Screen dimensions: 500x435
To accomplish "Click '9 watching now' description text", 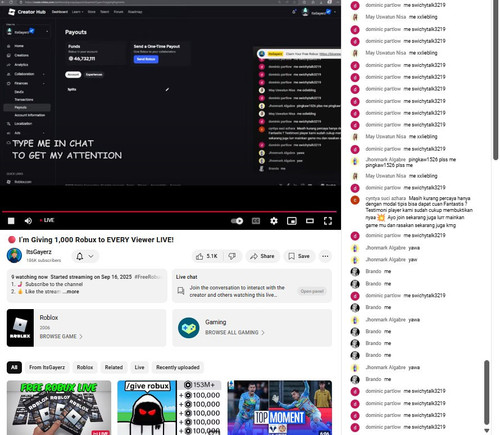I will [x=29, y=277].
